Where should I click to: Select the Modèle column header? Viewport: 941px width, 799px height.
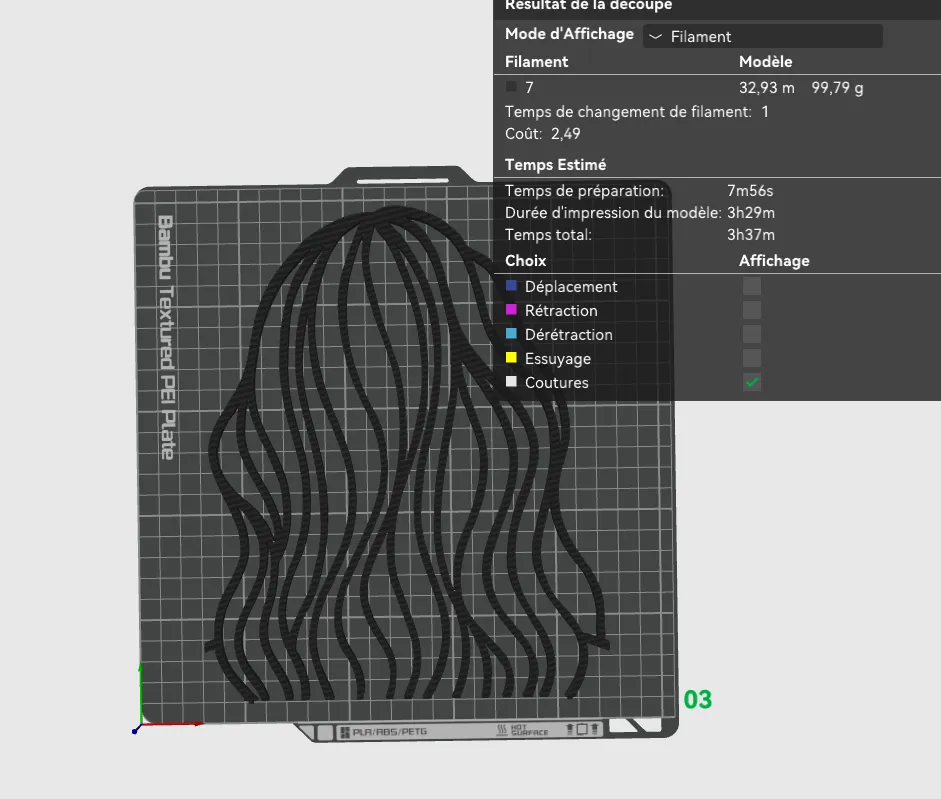click(x=766, y=61)
